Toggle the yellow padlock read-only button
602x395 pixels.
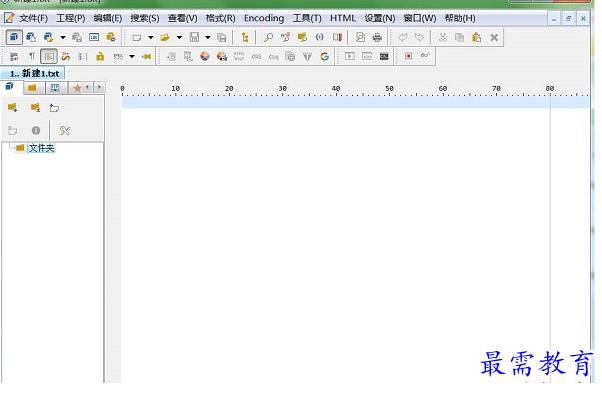click(x=100, y=56)
